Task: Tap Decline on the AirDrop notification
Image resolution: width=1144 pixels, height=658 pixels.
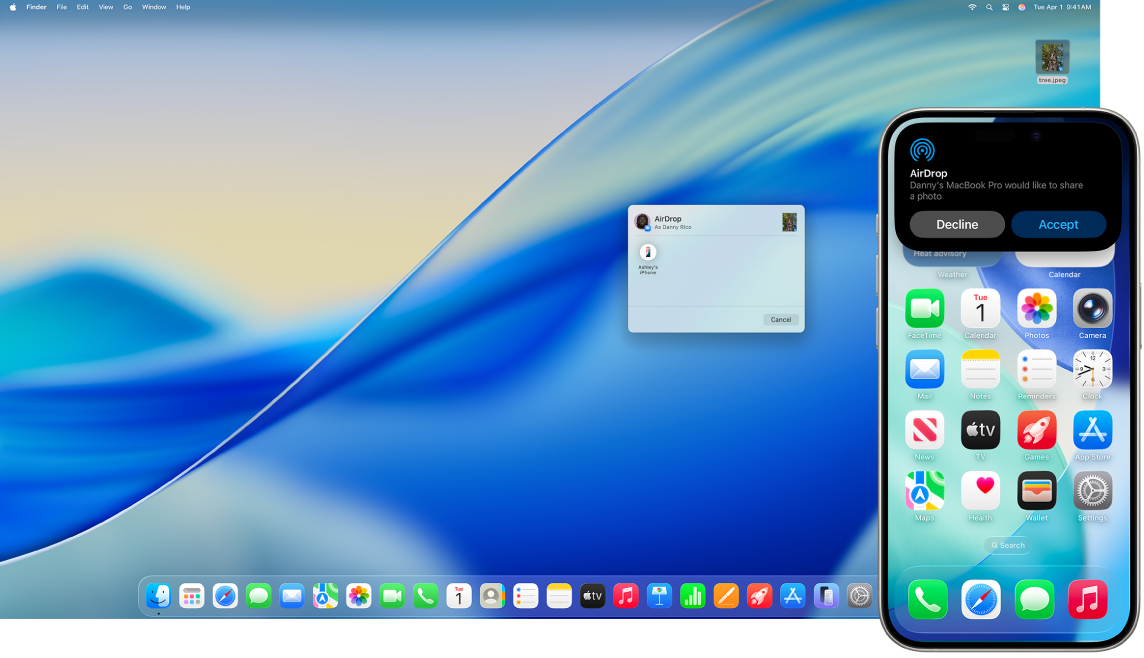Action: (x=956, y=224)
